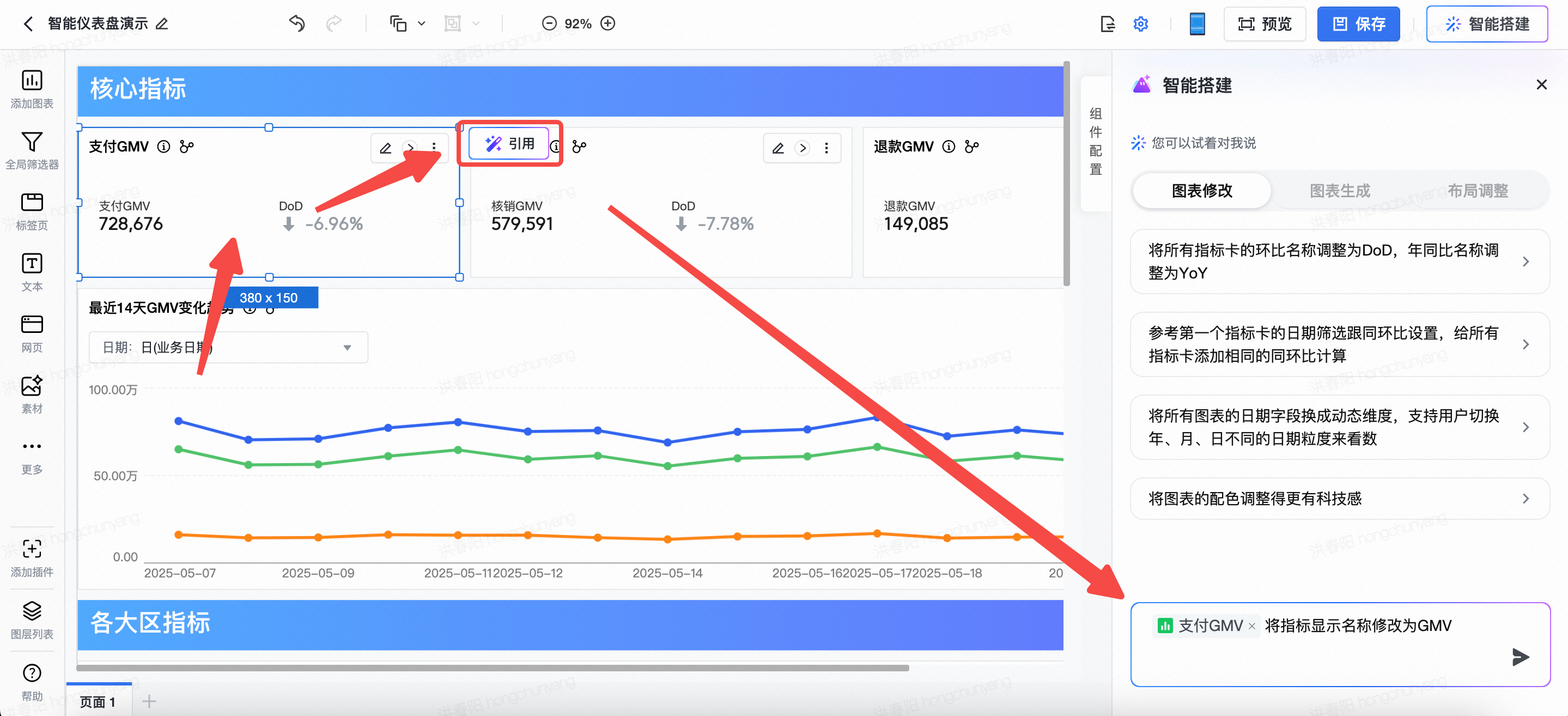Click the horizontal scrollbar under the canvas
The height and width of the screenshot is (716, 1568).
pyautogui.click(x=492, y=668)
